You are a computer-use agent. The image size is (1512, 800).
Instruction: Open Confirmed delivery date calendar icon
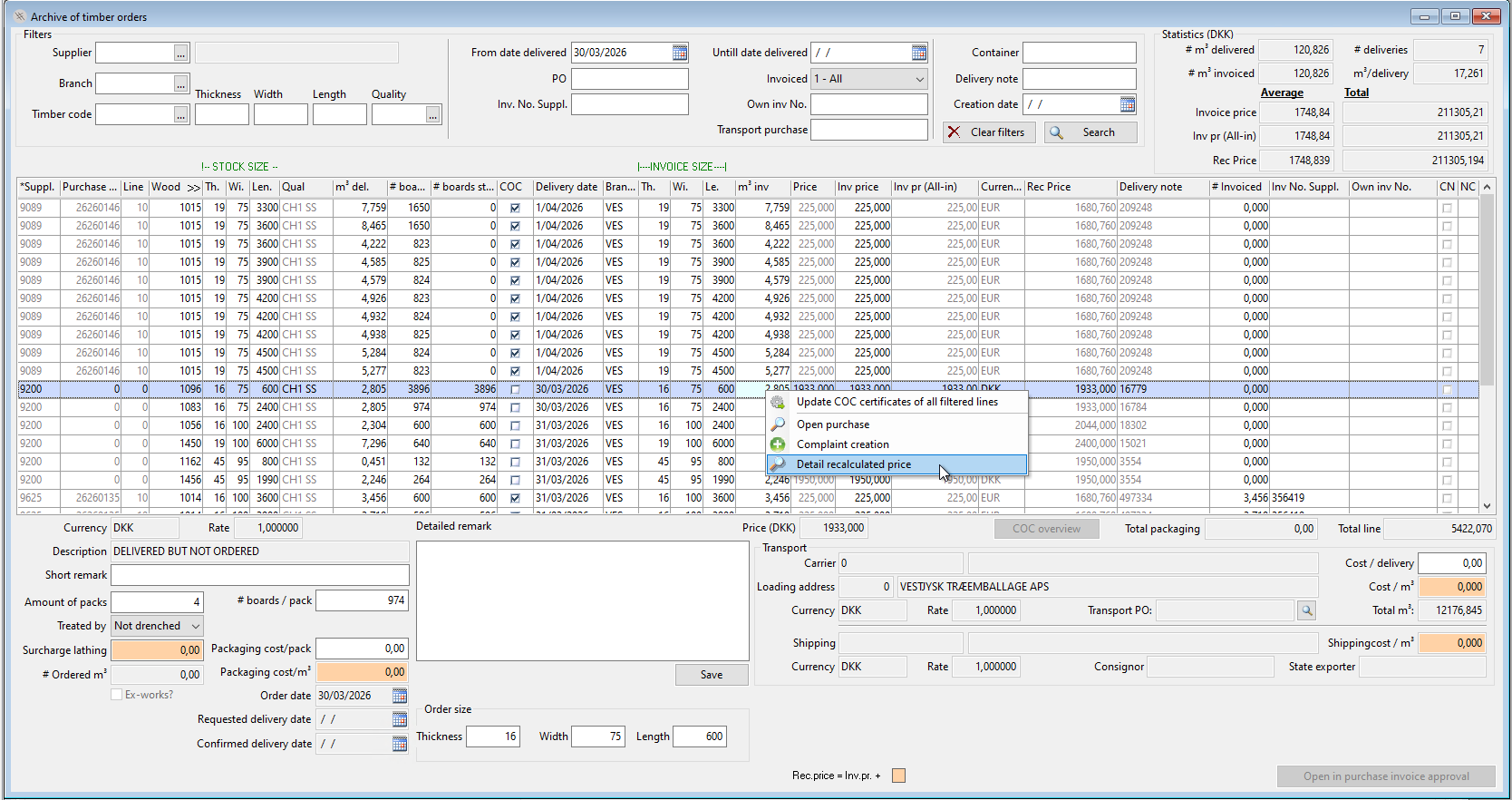coord(400,744)
